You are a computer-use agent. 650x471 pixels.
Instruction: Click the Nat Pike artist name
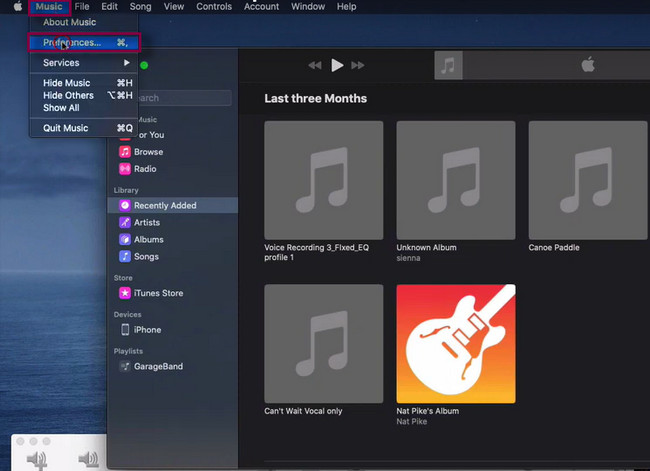[412, 421]
